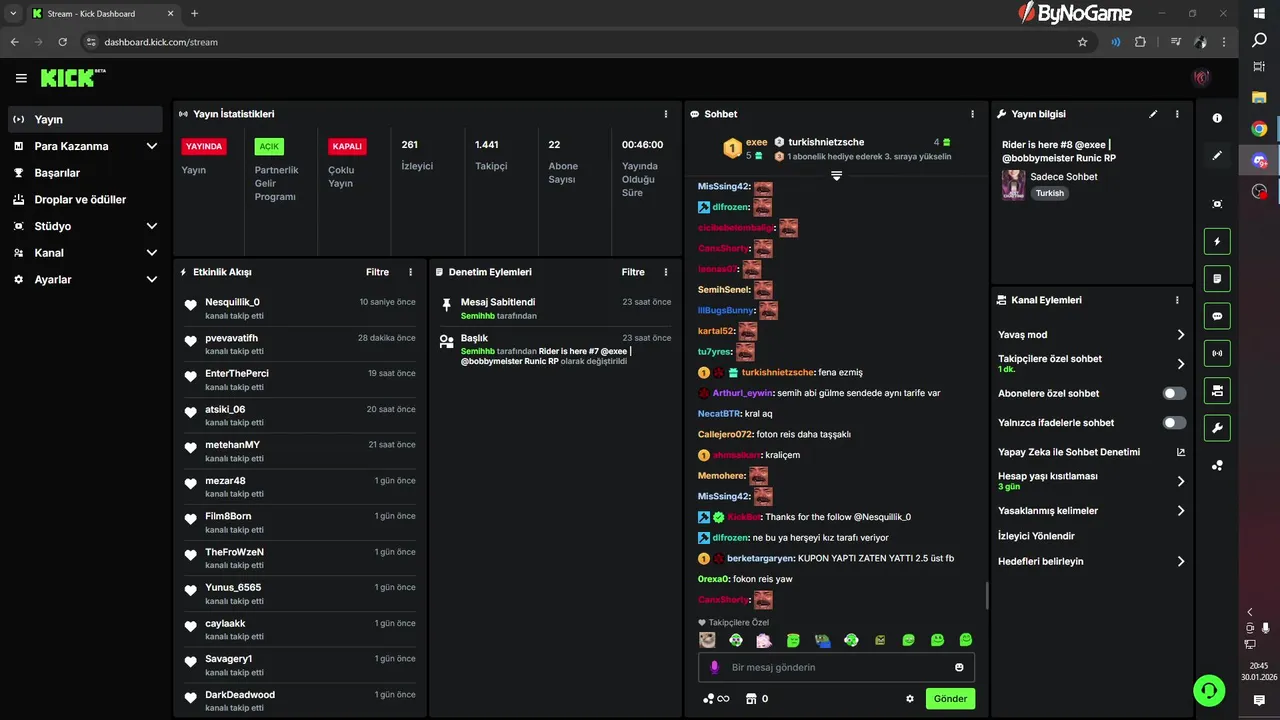Open Windows search from taskbar

pyautogui.click(x=1259, y=41)
